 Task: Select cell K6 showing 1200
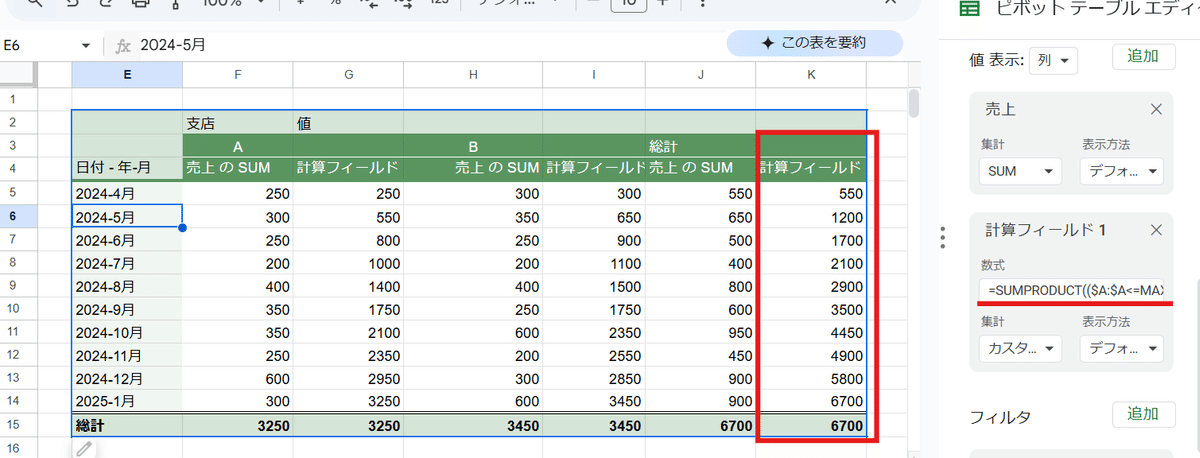coord(811,215)
